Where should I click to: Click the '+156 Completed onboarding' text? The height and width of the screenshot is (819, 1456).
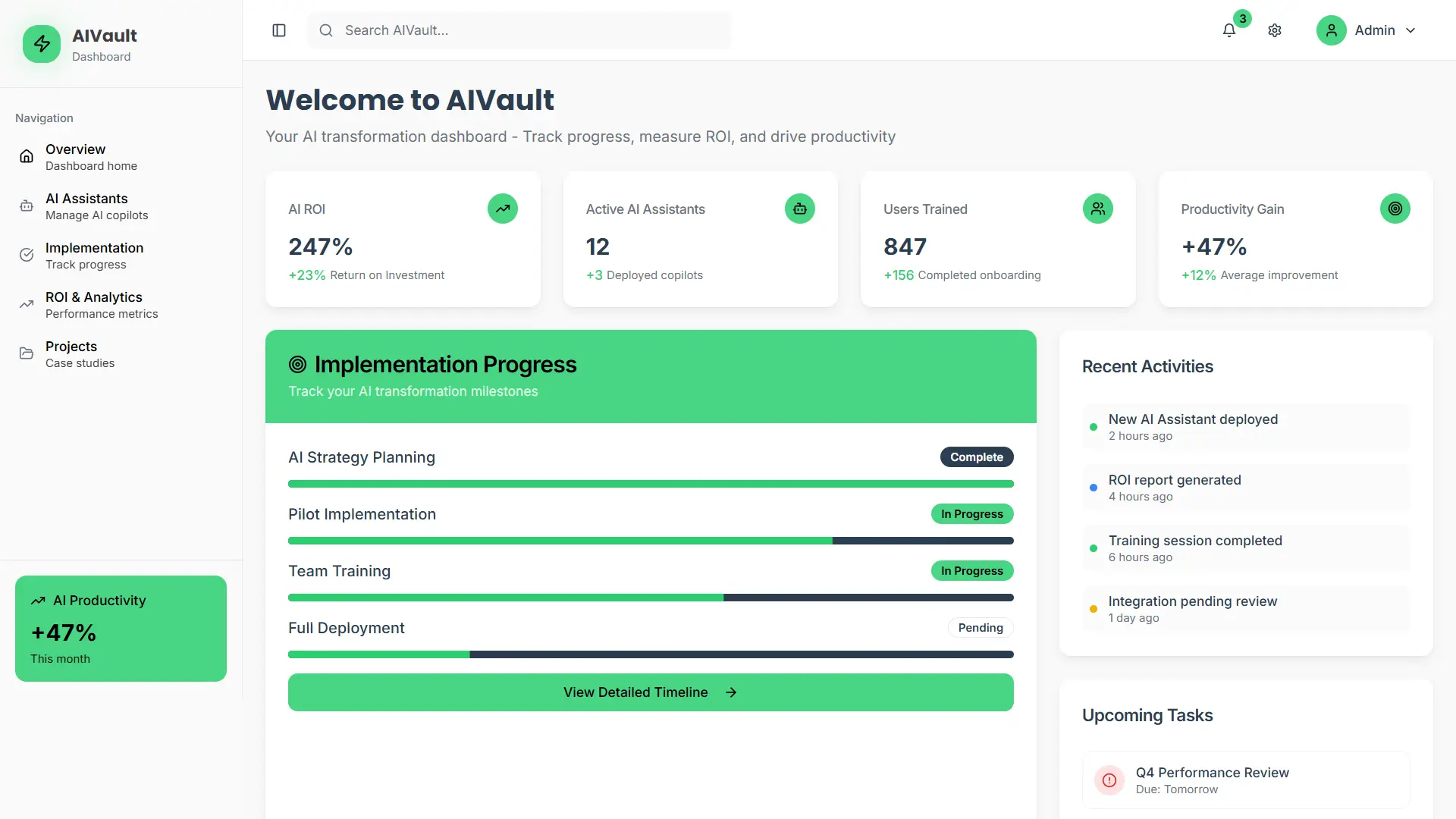pyautogui.click(x=962, y=275)
